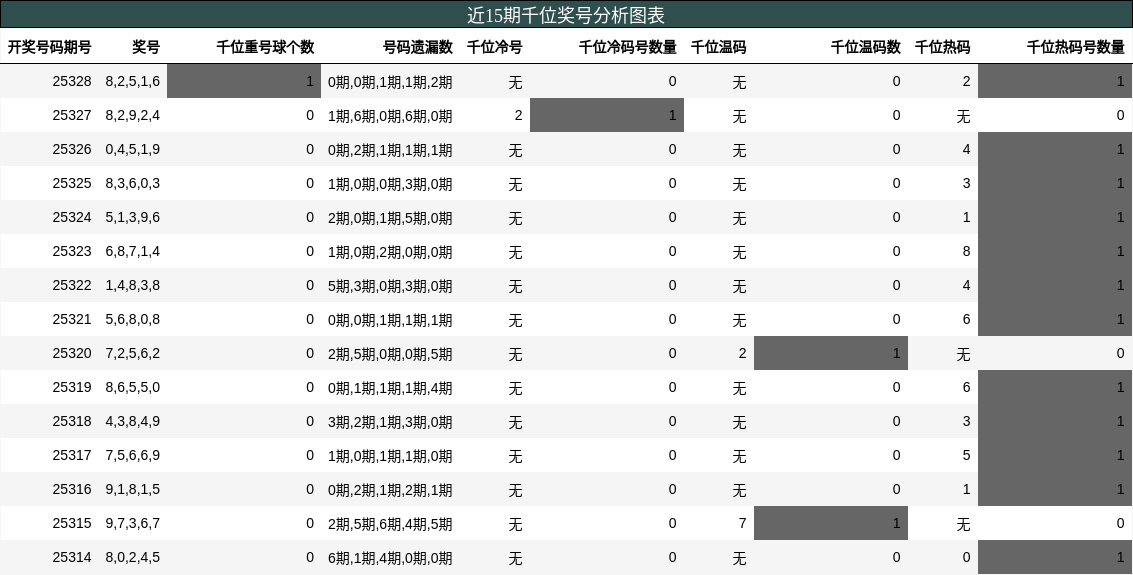Click the 千位重号球个数 column header
This screenshot has height=575, width=1133.
click(265, 47)
